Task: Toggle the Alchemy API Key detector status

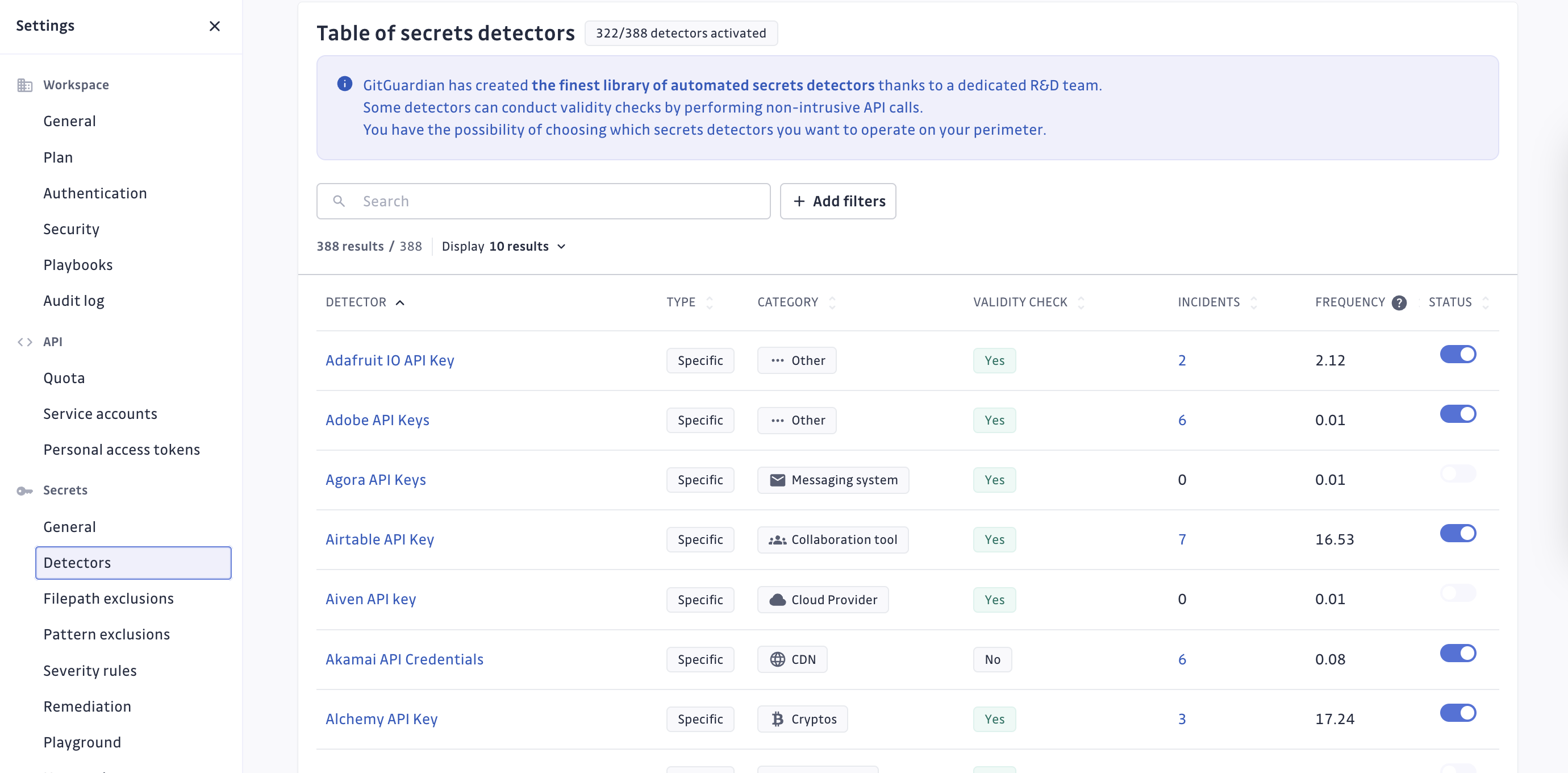Action: coord(1457,713)
